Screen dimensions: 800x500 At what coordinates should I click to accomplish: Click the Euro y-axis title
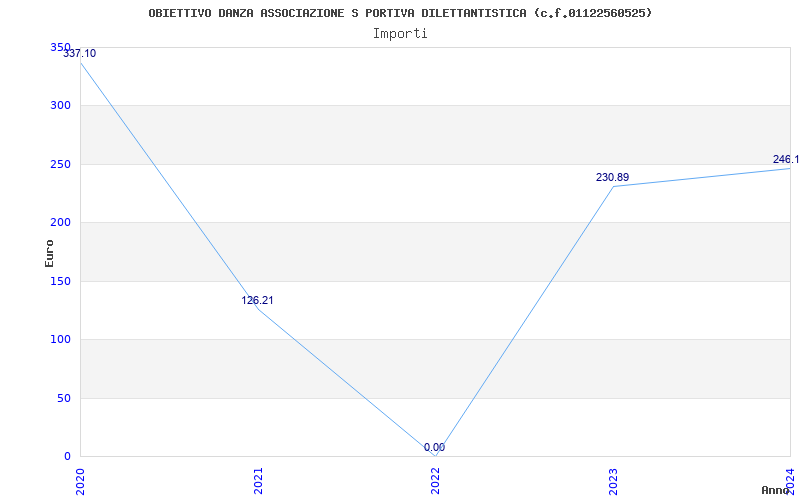coord(49,253)
